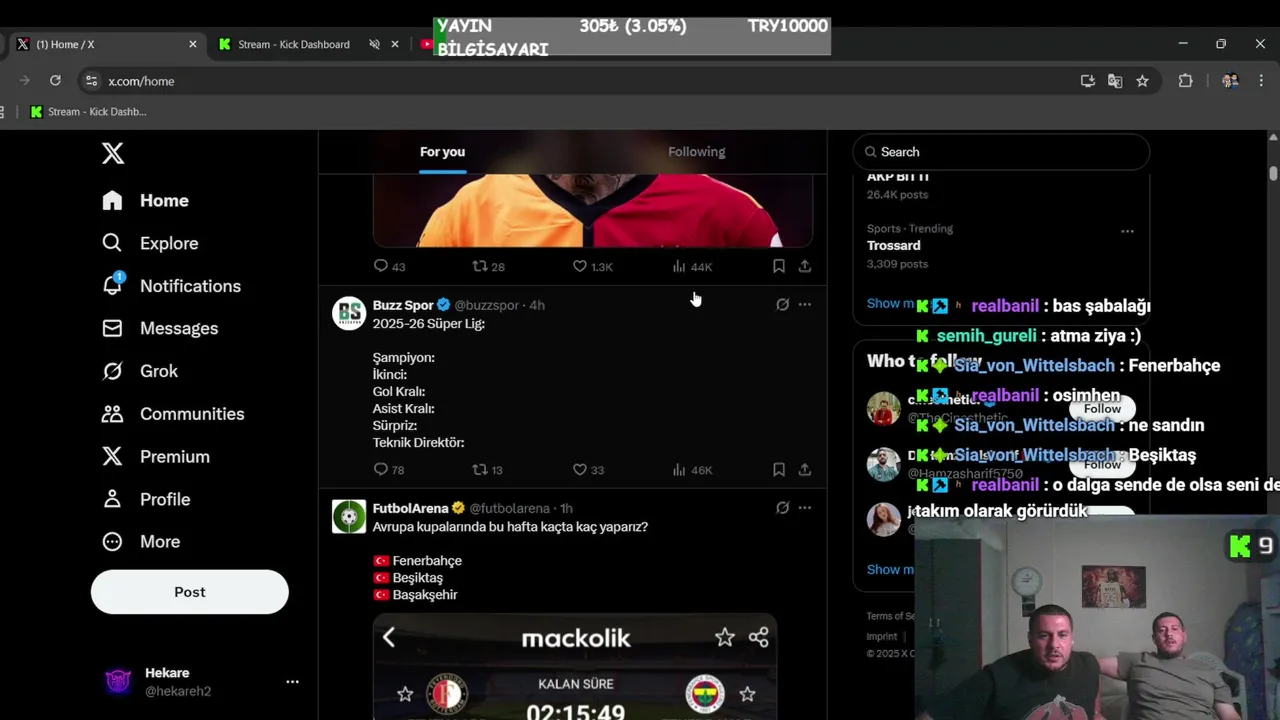This screenshot has height=720, width=1280.
Task: Click the X logo in the sidebar
Action: (113, 153)
